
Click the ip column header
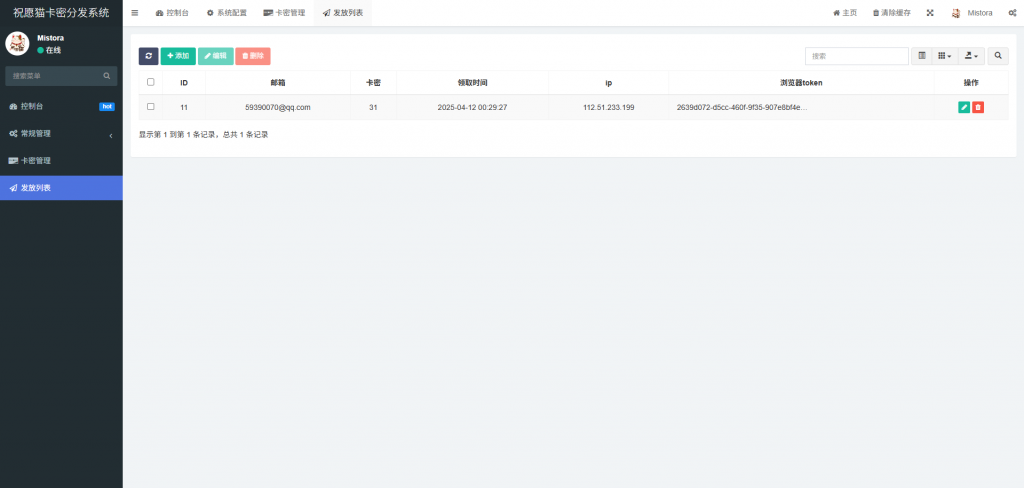click(x=609, y=83)
